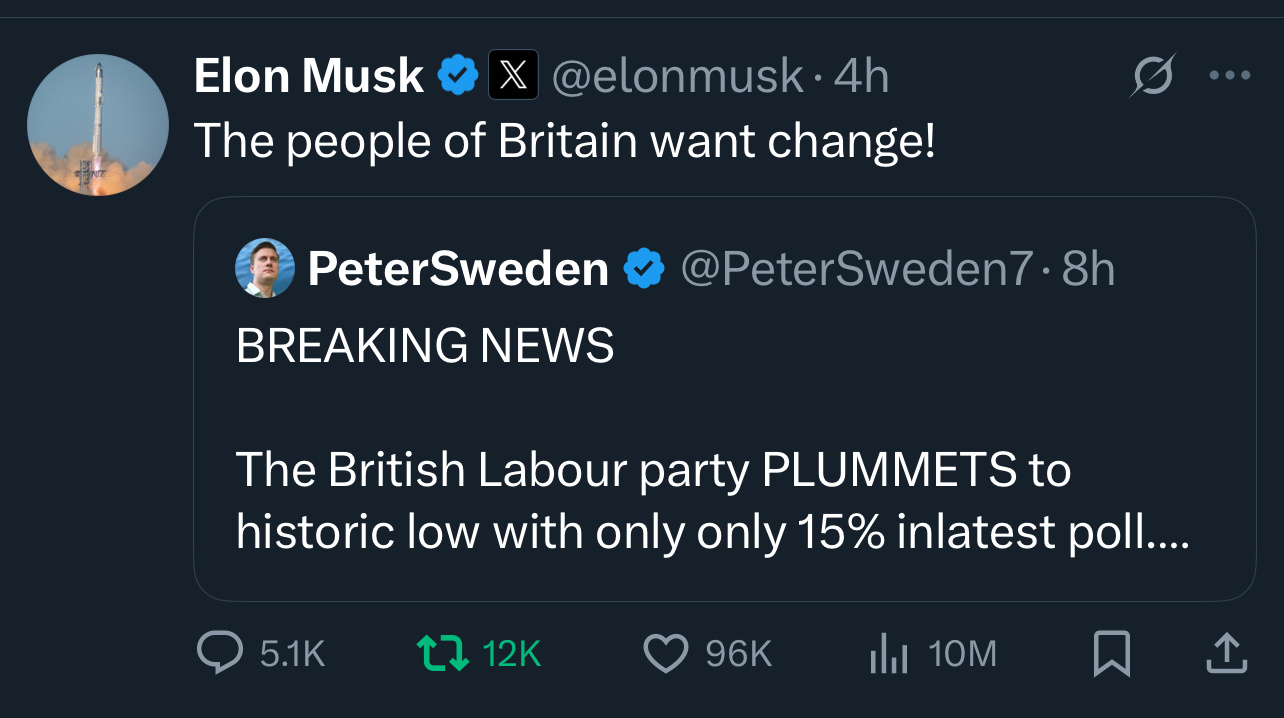Screen dimensions: 1284x718
Task: Open PeterSweden's small profile avatar
Action: coord(265,268)
